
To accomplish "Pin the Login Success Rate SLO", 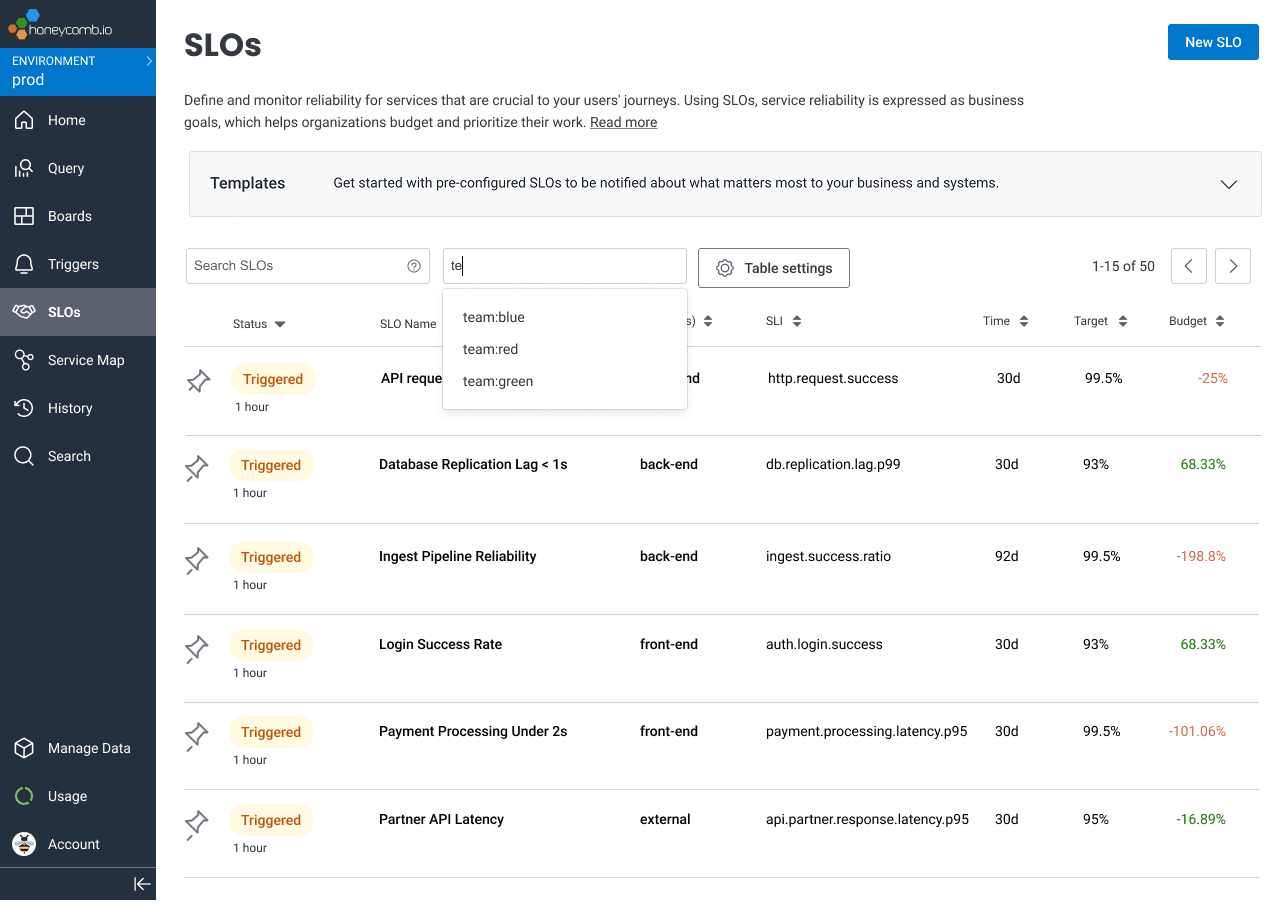I will pos(197,649).
